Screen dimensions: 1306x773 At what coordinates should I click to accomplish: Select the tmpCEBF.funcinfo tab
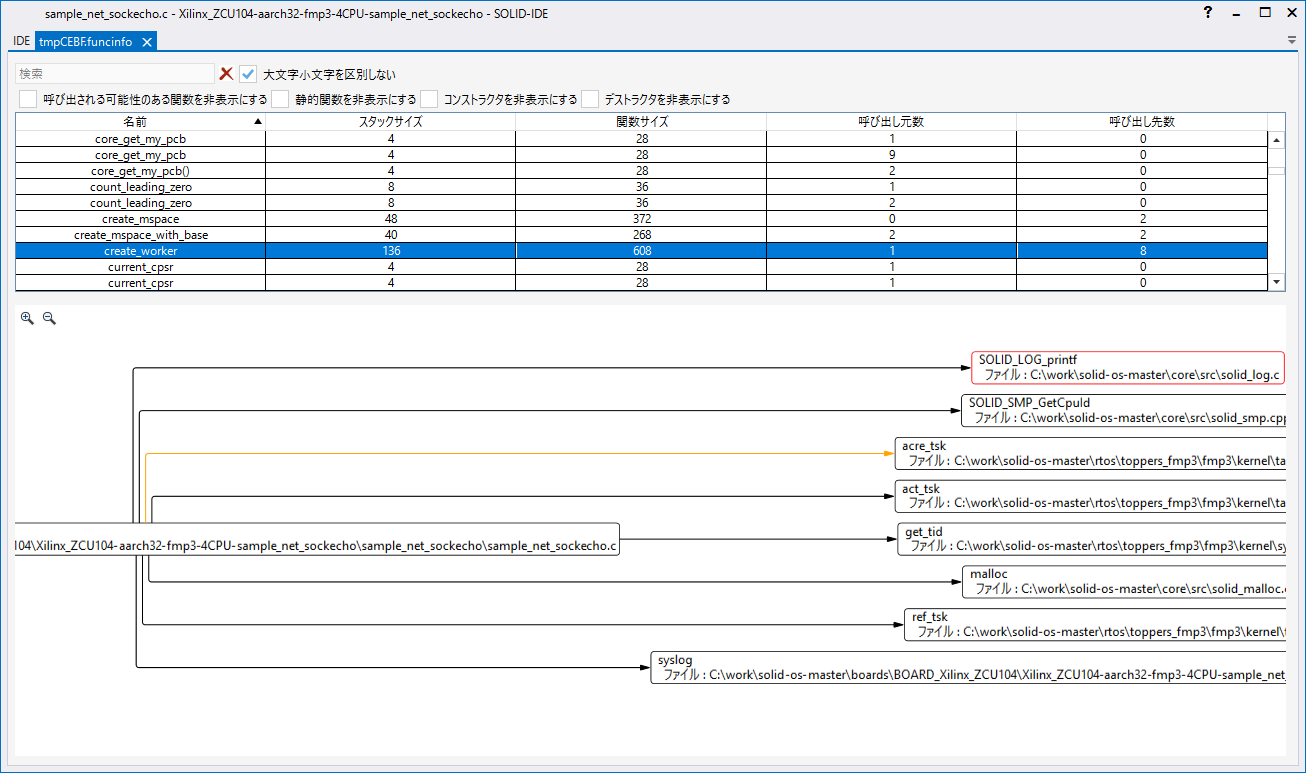click(x=87, y=41)
